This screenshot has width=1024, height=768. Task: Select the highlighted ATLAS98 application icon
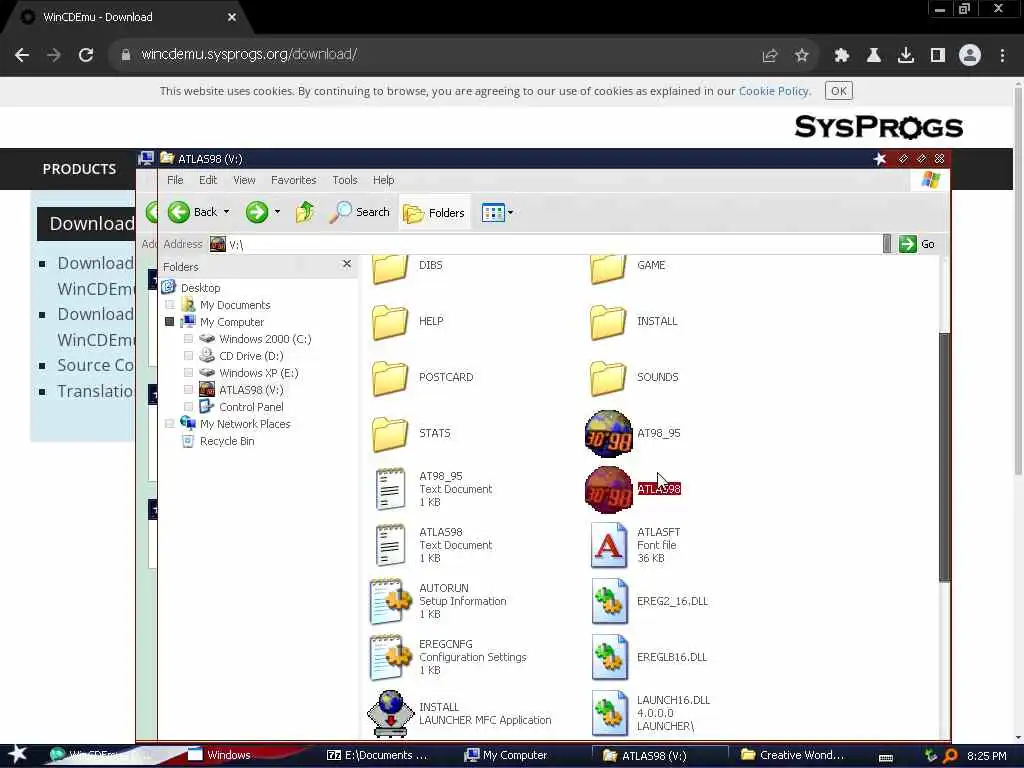(x=608, y=490)
